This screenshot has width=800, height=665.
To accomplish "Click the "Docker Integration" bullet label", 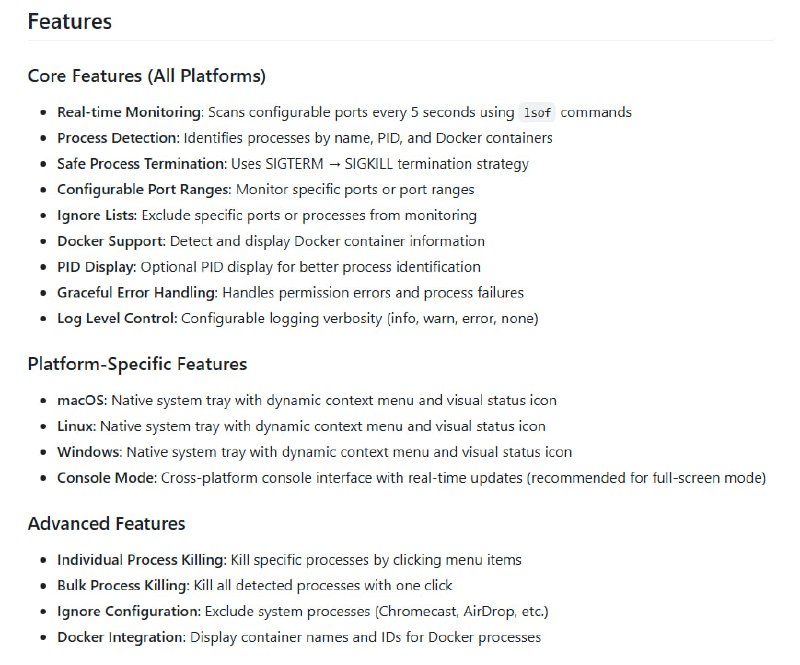I will pyautogui.click(x=121, y=637).
